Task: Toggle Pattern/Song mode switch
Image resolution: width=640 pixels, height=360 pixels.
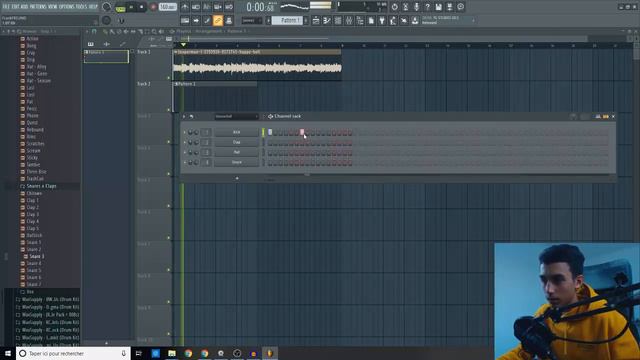Action: coord(120,7)
